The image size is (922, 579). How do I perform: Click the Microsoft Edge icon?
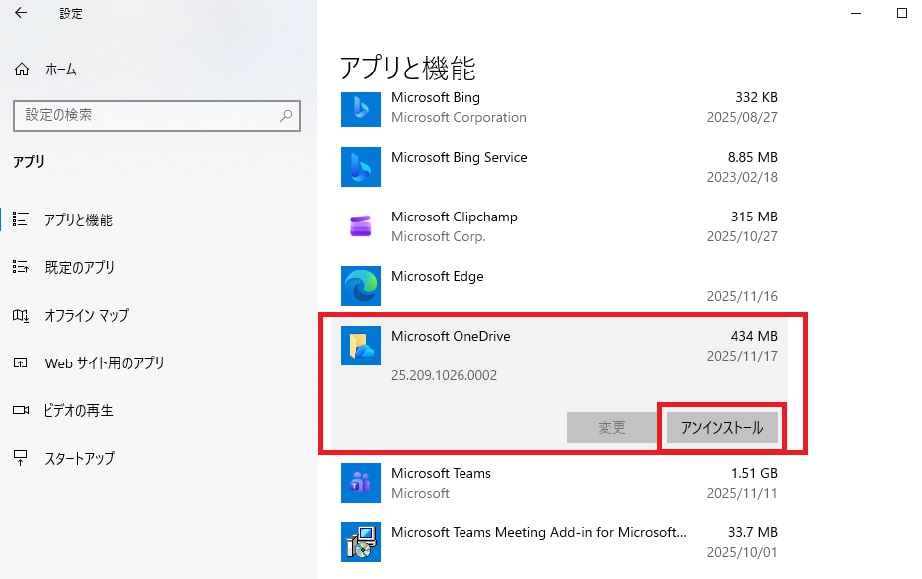(x=360, y=286)
